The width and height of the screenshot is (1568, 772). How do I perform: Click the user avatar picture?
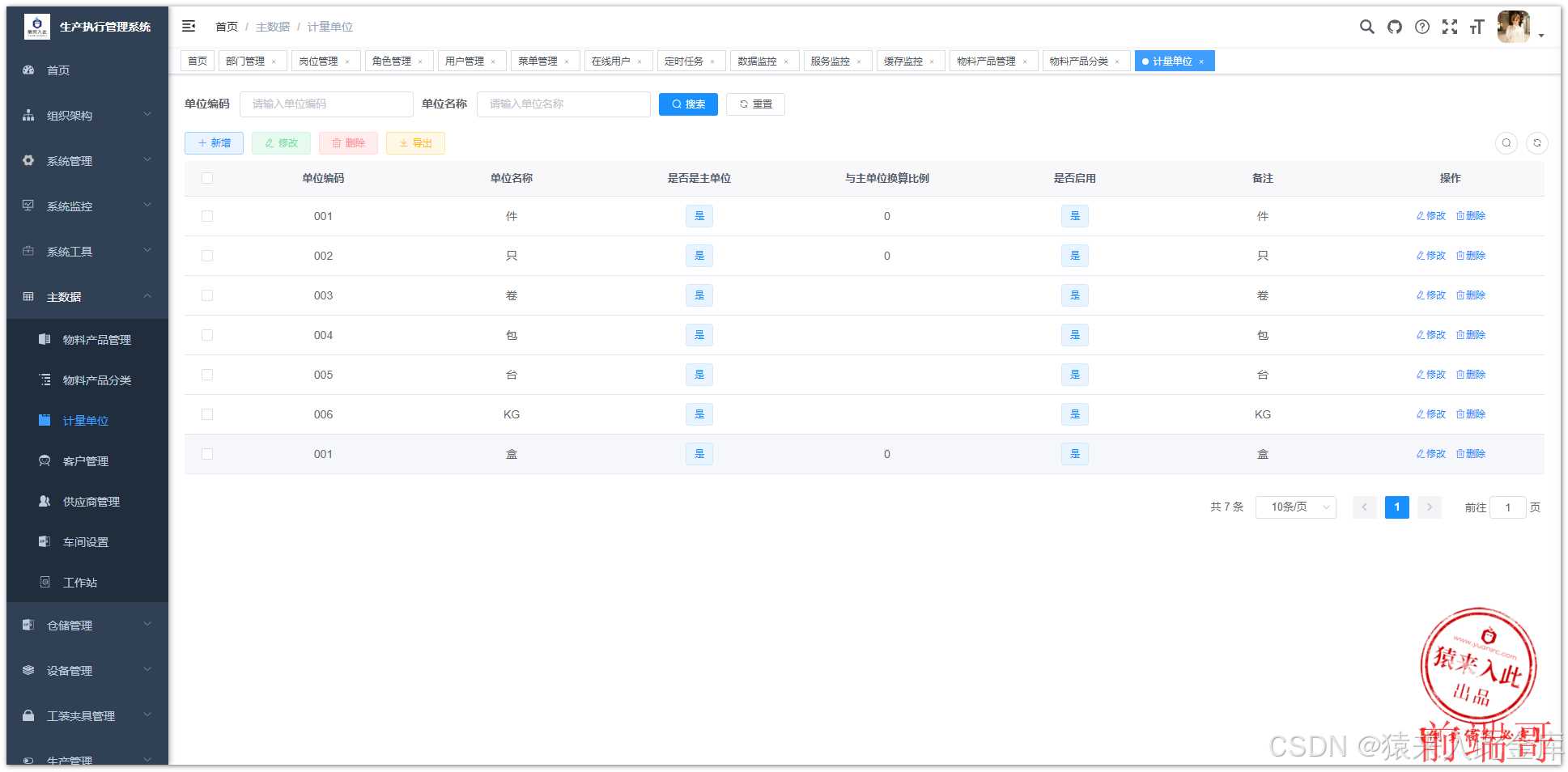[1513, 27]
